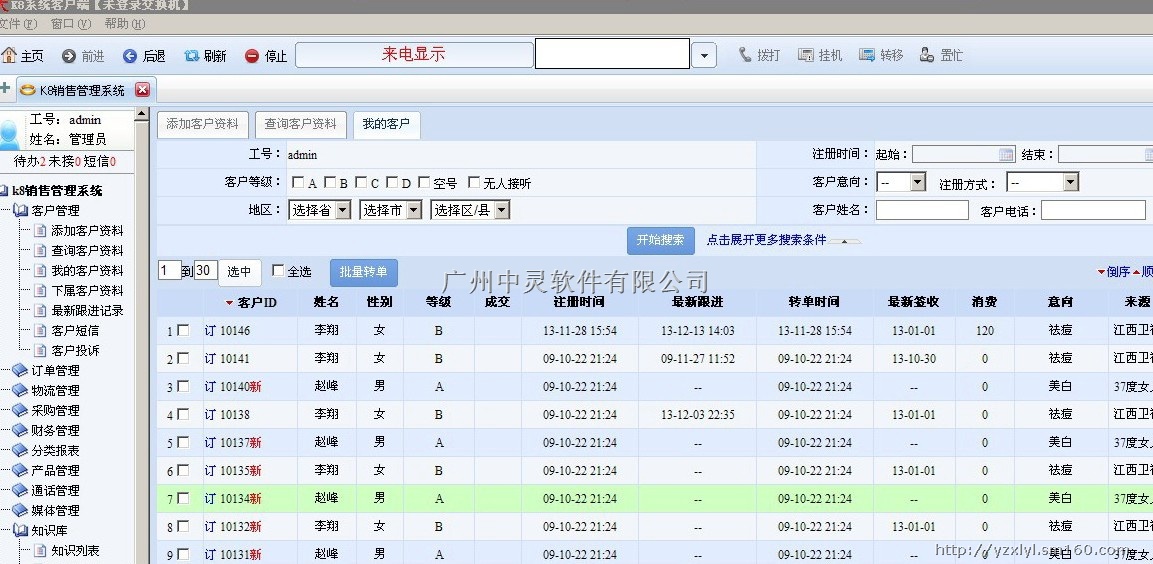Click the call transfer (转移) icon
The image size is (1153, 564).
pos(866,55)
